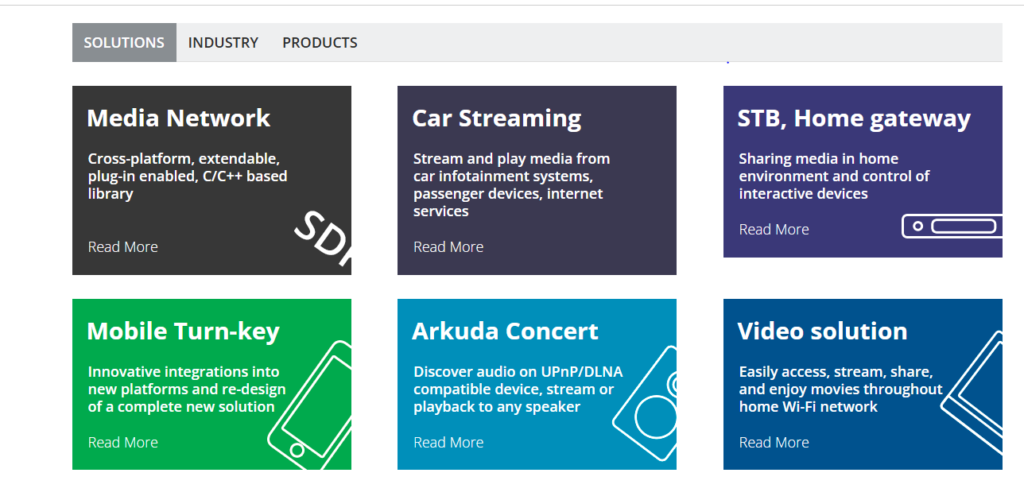Open Read More under Media Network
Viewport: 1024px width, 496px height.
122,247
